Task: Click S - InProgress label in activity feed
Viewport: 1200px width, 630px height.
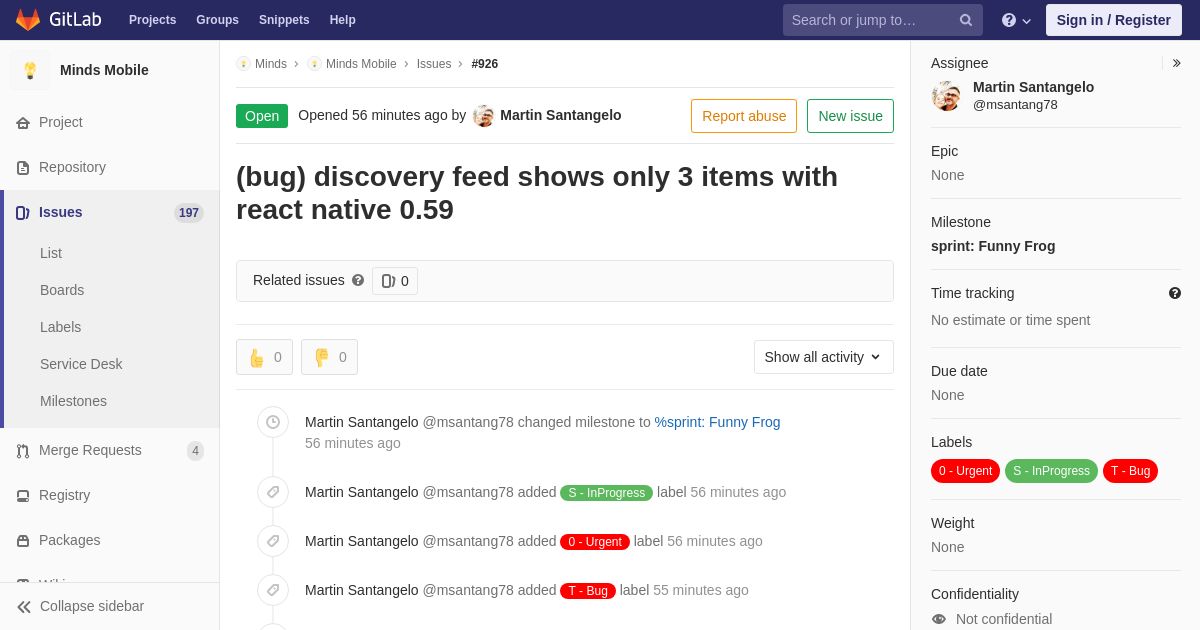Action: pos(607,493)
